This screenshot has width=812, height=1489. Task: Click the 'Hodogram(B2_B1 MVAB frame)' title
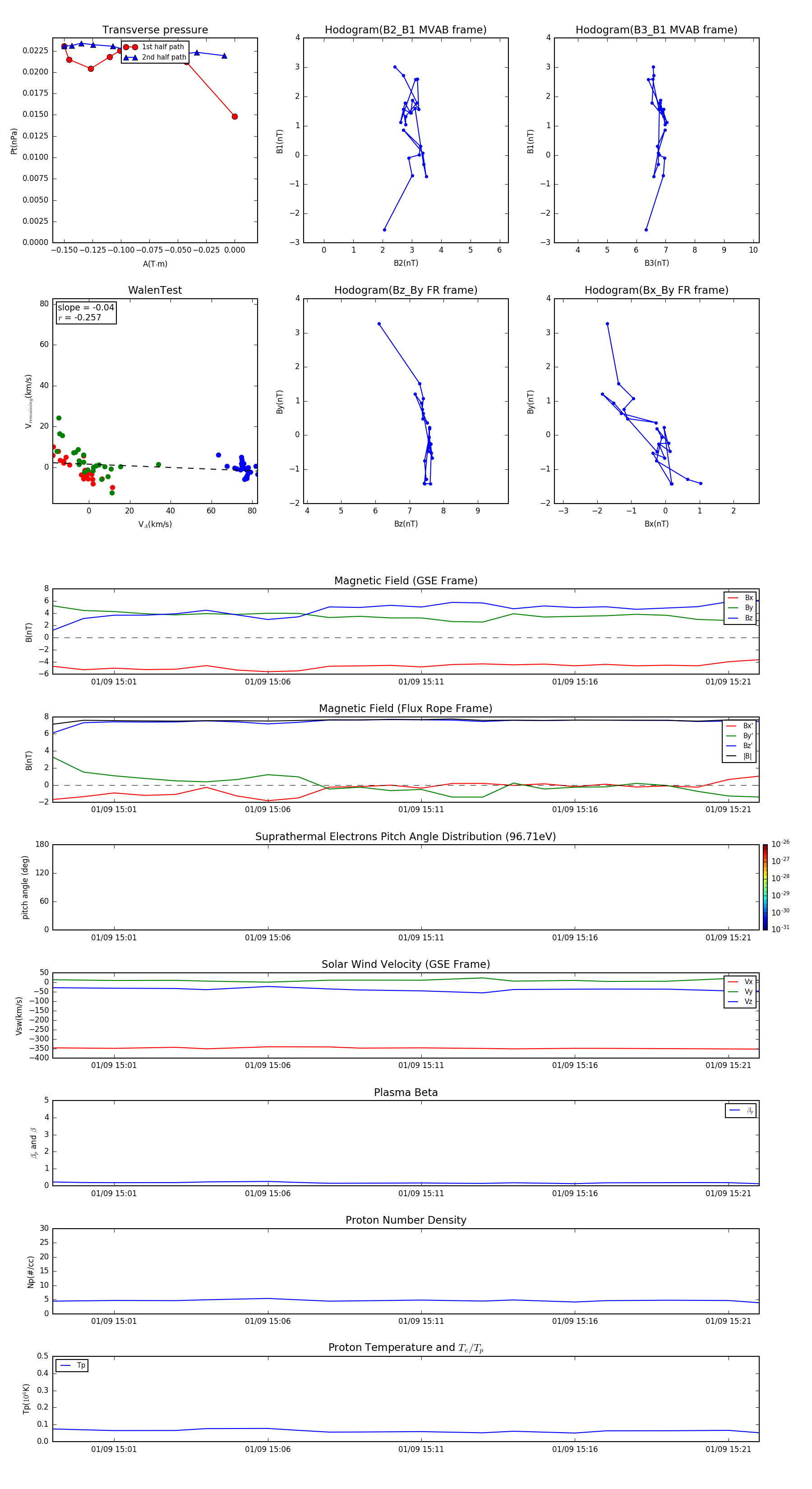[x=406, y=30]
